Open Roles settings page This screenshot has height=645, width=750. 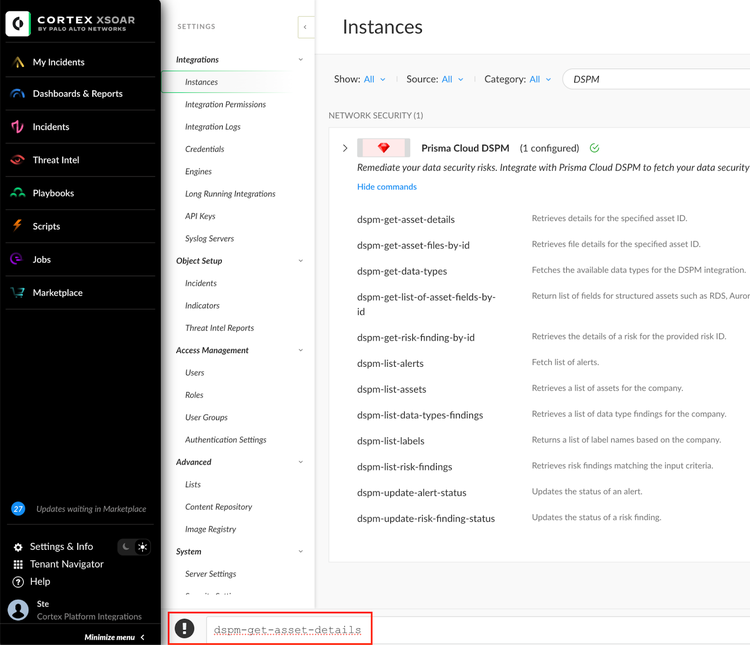(x=194, y=395)
